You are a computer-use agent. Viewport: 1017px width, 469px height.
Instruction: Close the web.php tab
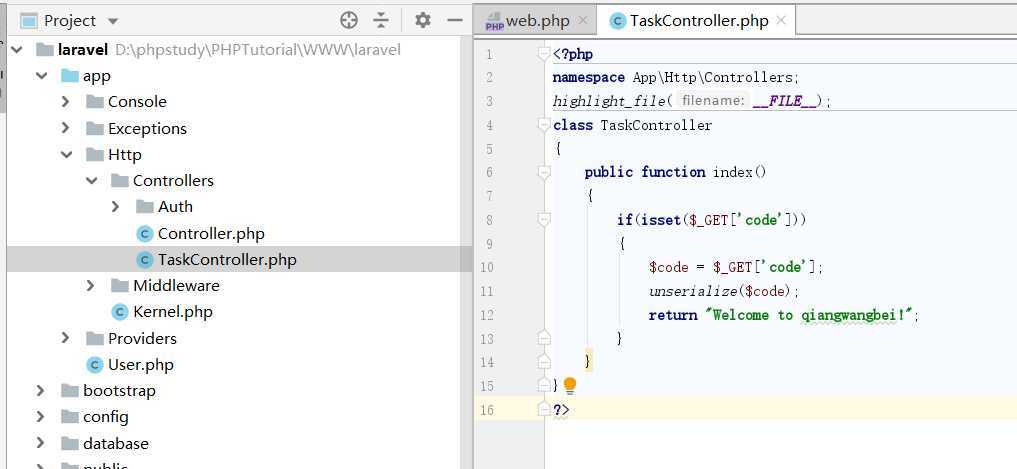pyautogui.click(x=583, y=20)
